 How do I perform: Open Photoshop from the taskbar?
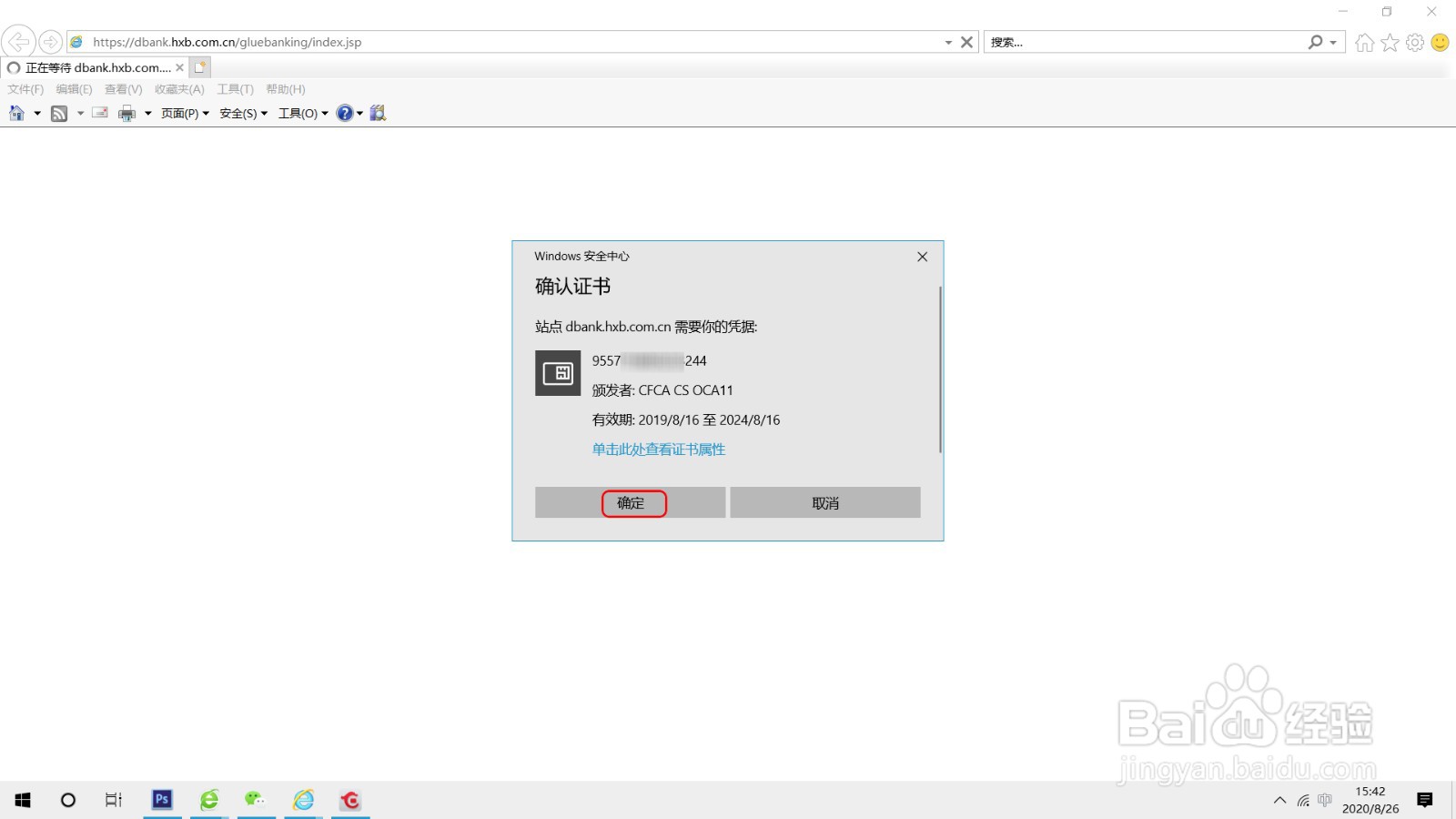[x=162, y=800]
